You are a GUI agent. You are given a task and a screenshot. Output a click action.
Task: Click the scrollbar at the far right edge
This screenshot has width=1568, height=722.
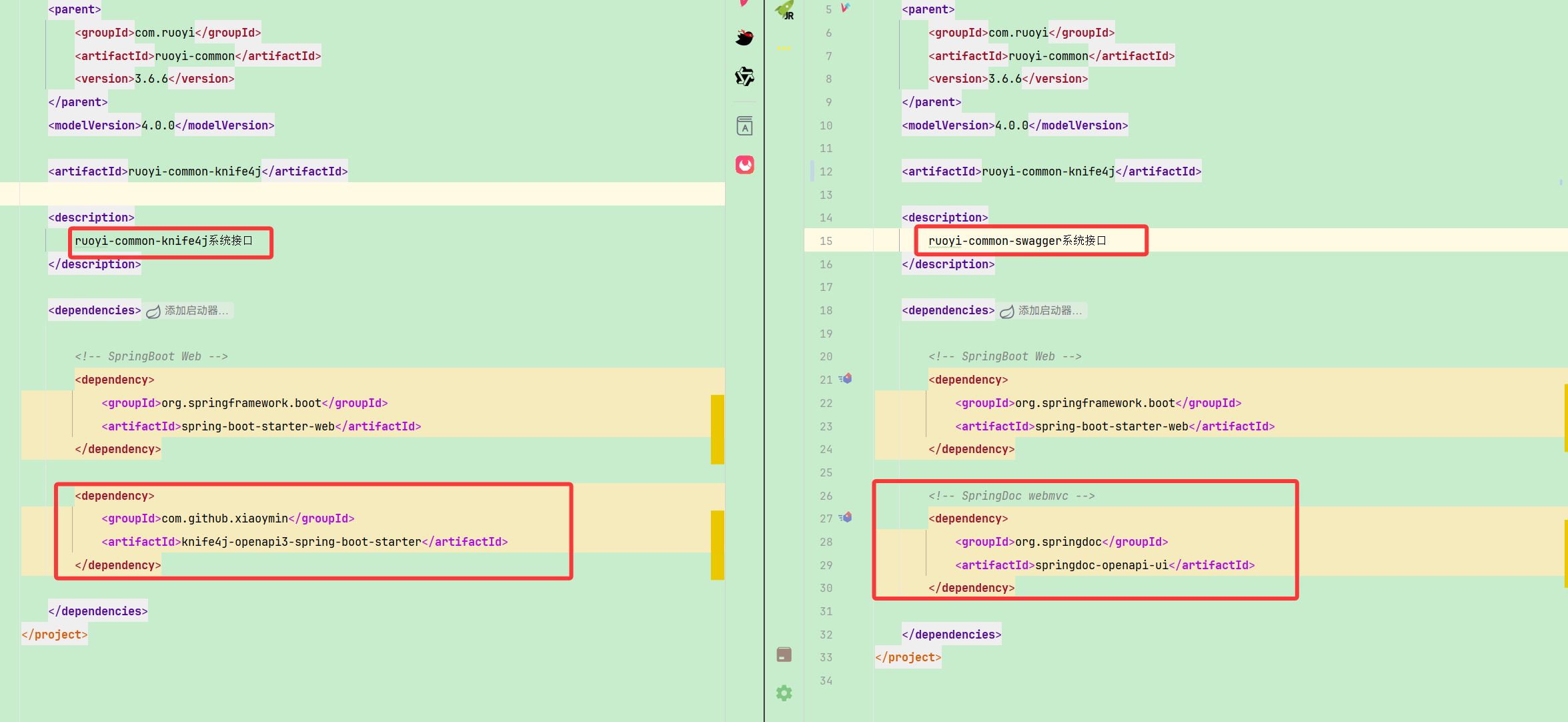click(1563, 360)
